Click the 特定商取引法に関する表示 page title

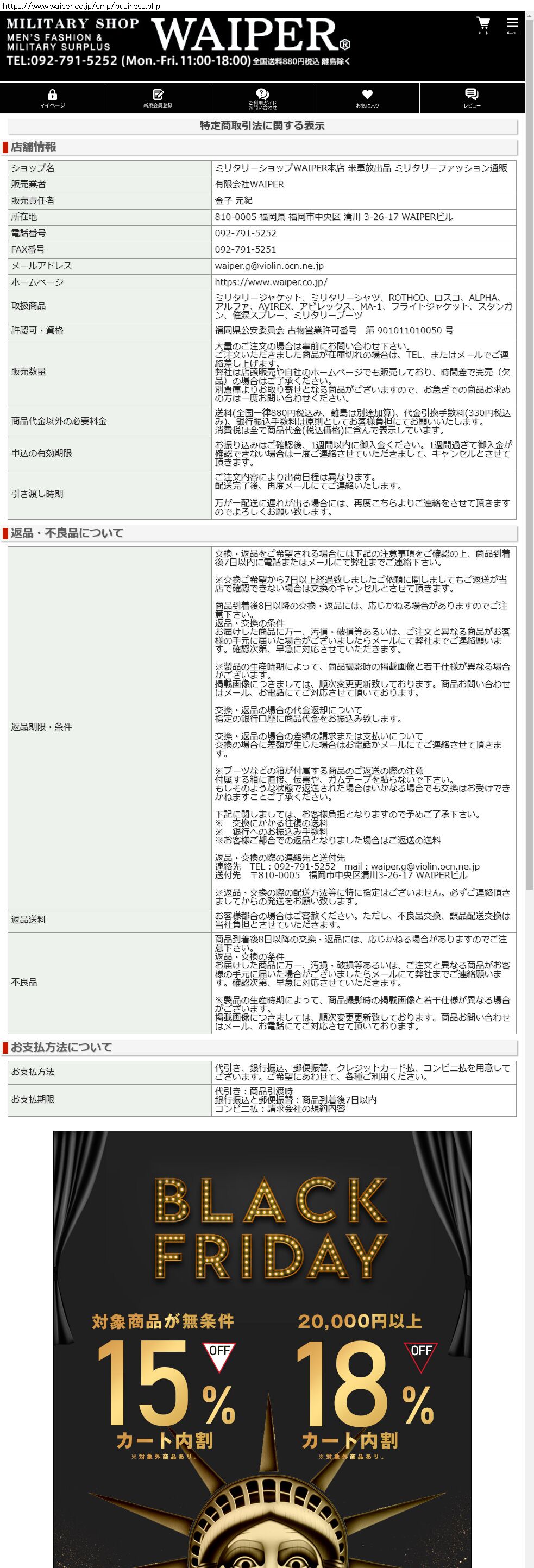262,125
